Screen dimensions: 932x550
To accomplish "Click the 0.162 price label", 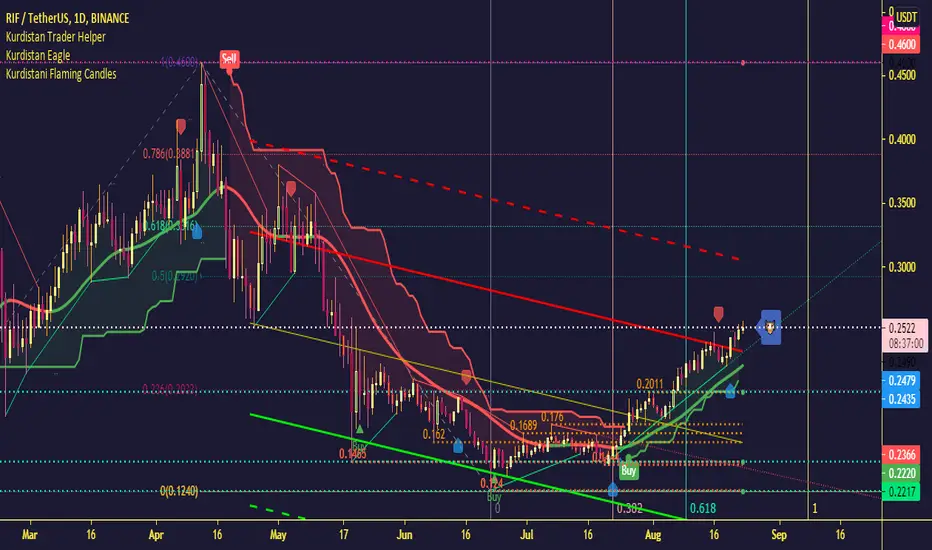I will coord(434,435).
